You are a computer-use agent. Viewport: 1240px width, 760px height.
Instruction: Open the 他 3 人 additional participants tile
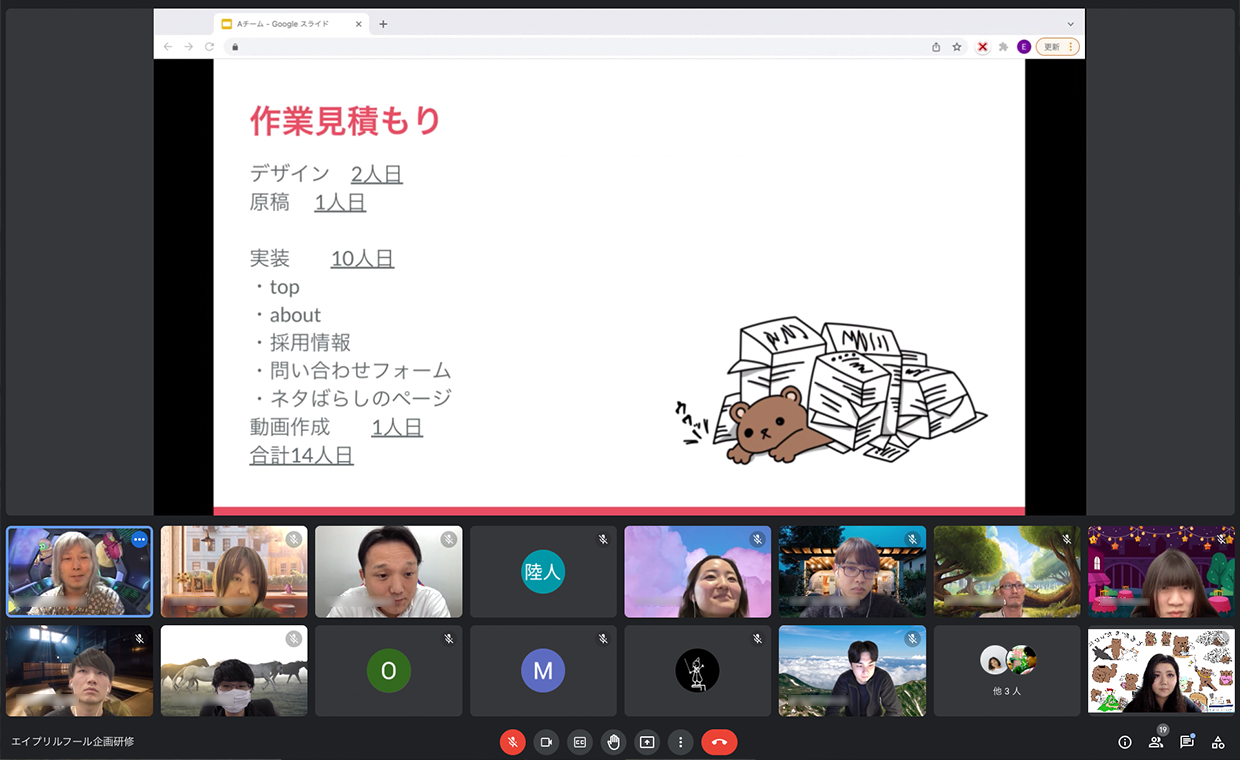click(x=1007, y=671)
